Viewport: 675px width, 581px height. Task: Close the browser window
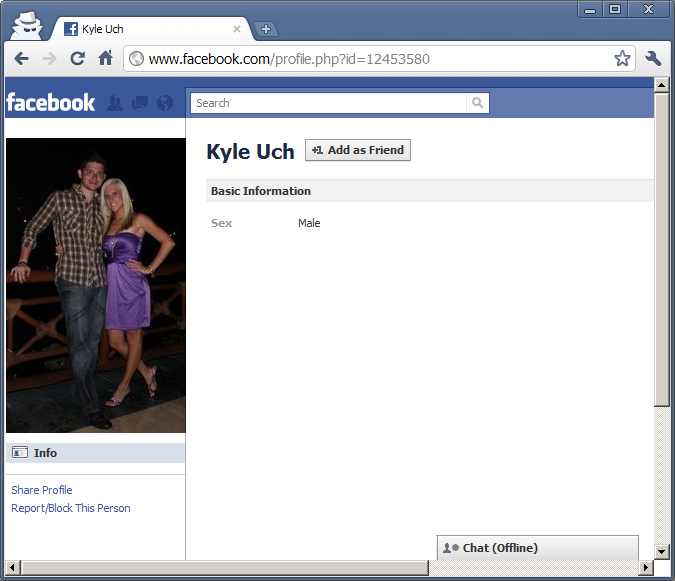coord(649,9)
